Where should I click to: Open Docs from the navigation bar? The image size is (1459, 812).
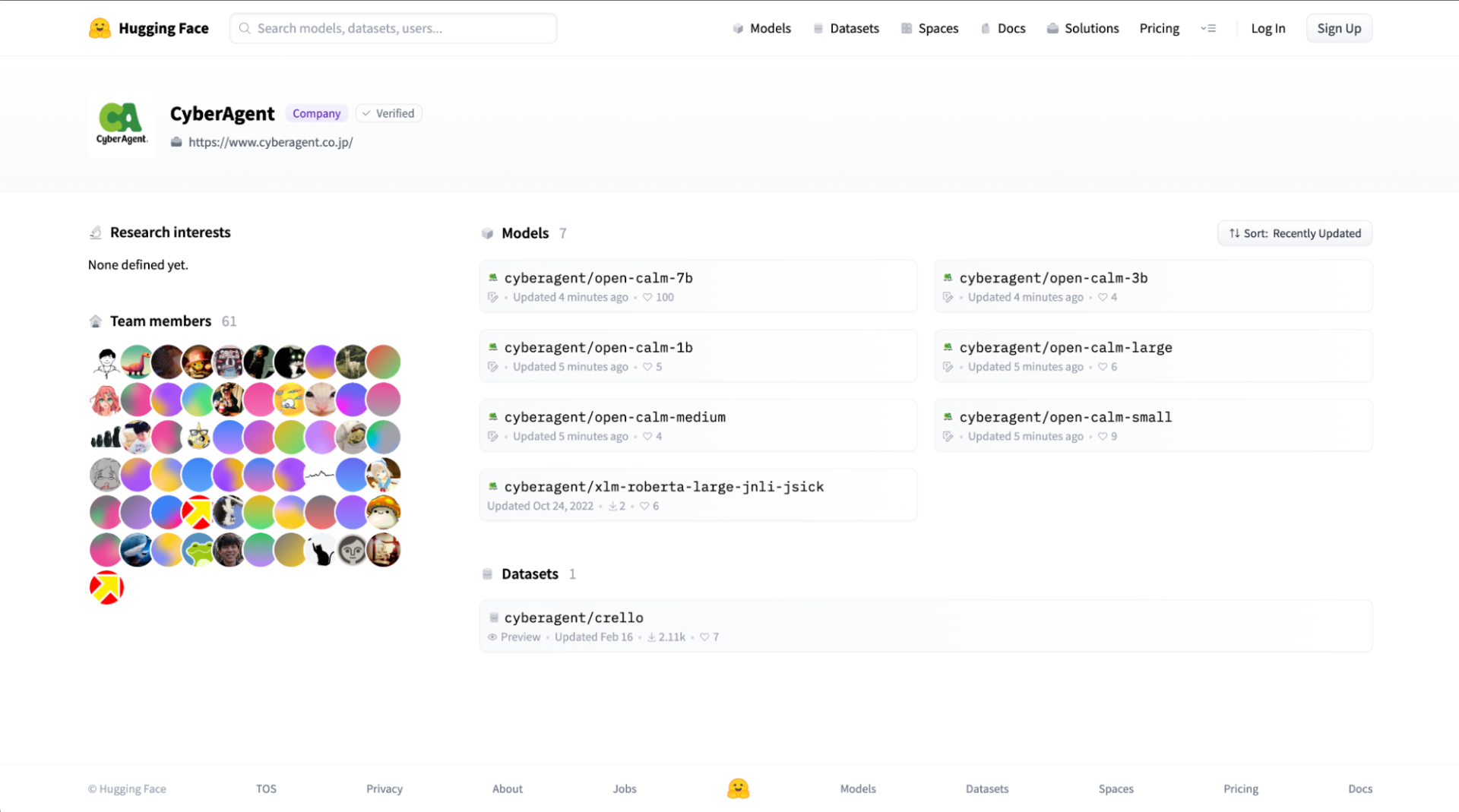(1011, 28)
